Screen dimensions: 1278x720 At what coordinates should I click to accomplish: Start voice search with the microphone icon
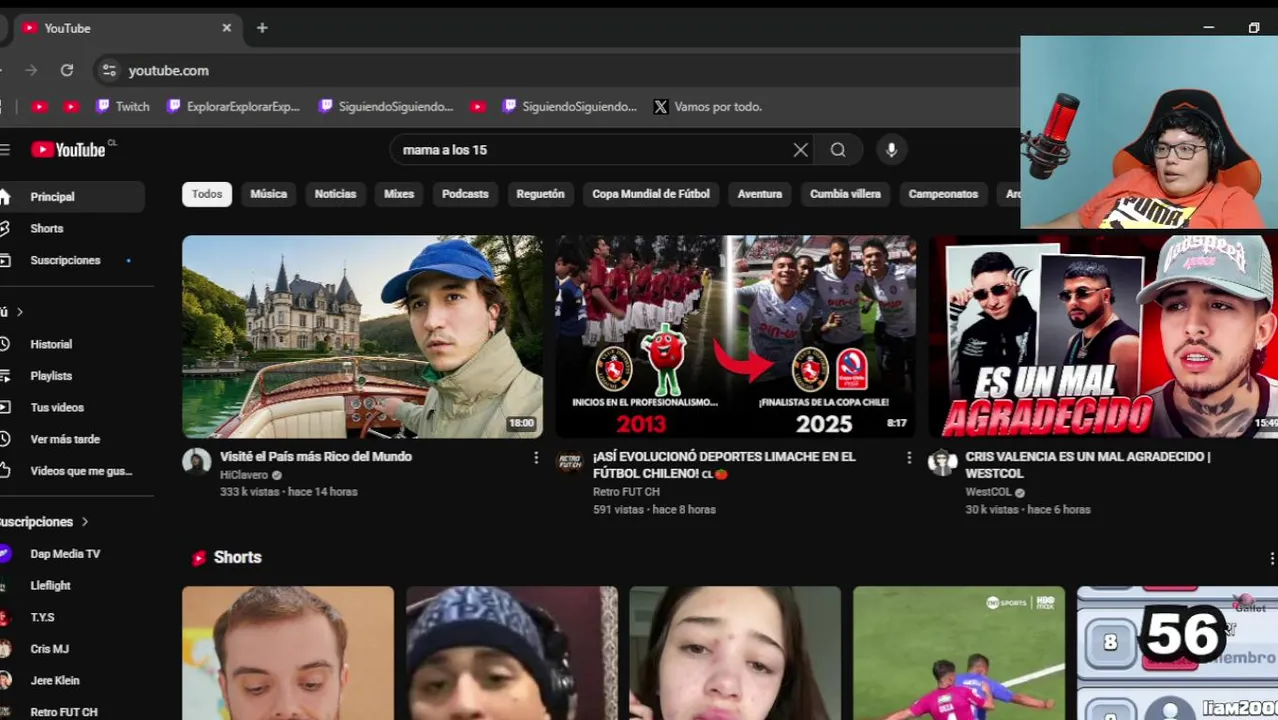coord(891,150)
